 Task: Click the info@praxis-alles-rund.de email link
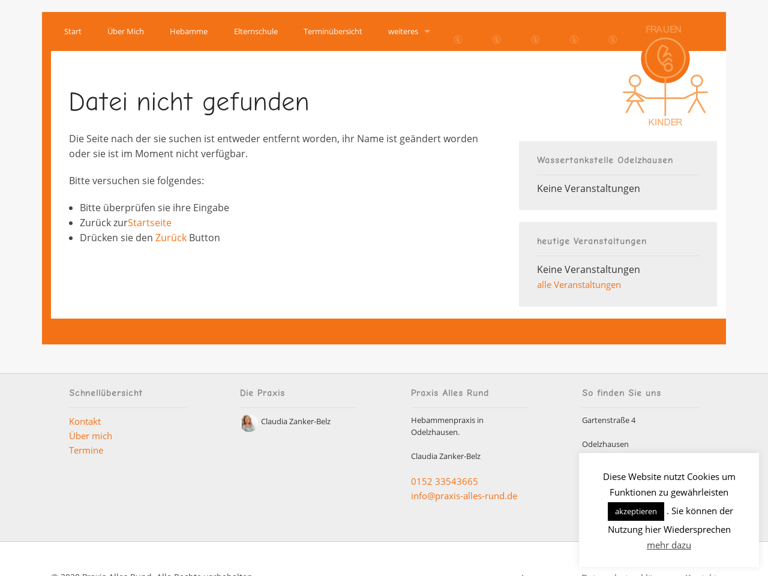click(464, 496)
